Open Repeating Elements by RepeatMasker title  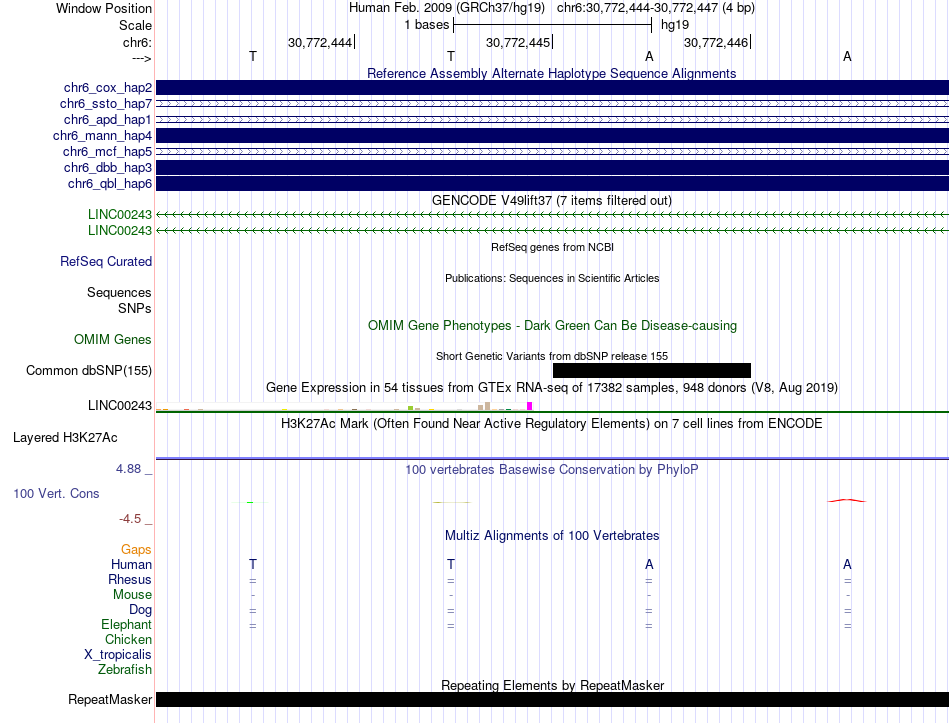(553, 685)
